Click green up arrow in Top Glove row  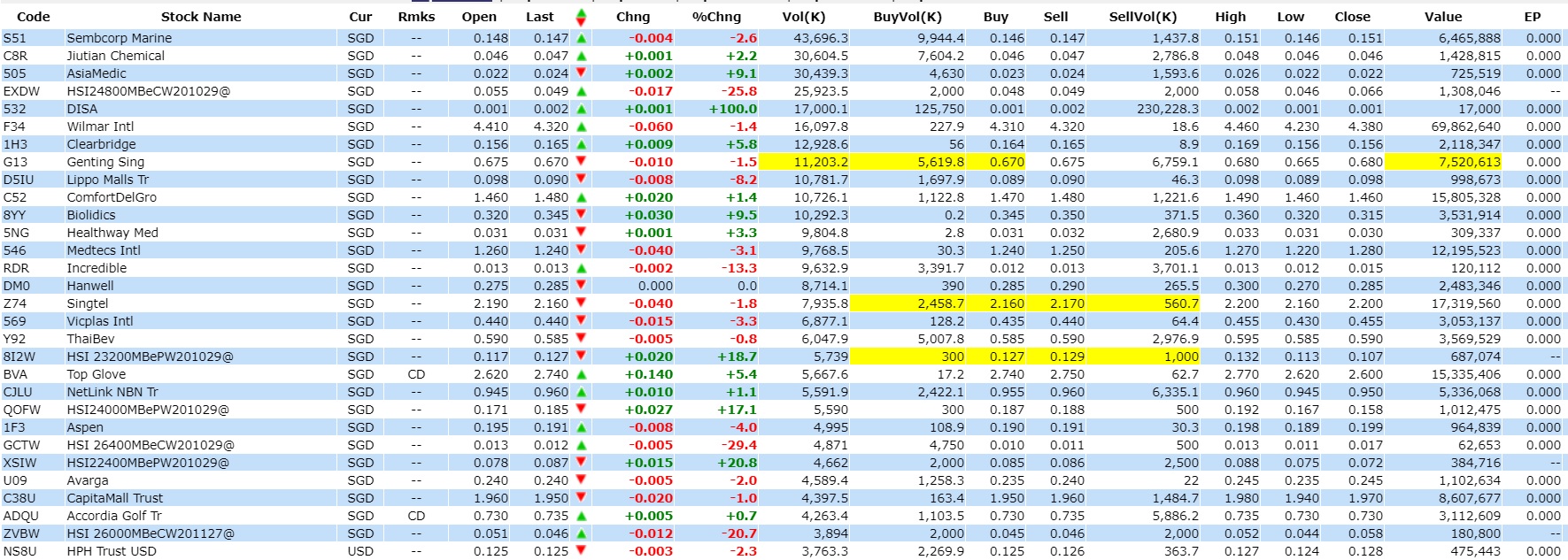(x=582, y=374)
